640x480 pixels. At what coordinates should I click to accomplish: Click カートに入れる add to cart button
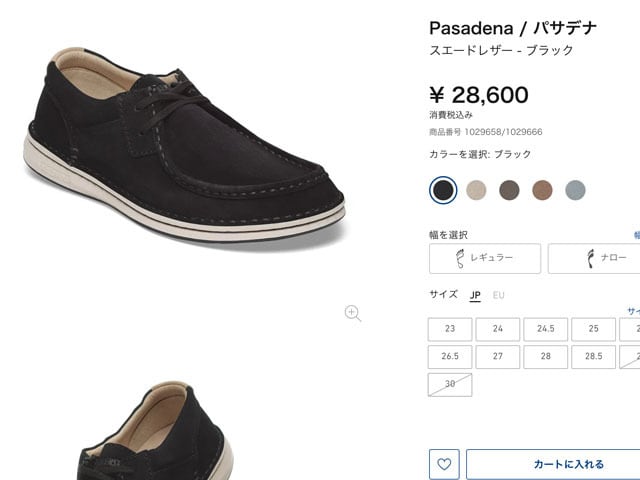pos(555,464)
